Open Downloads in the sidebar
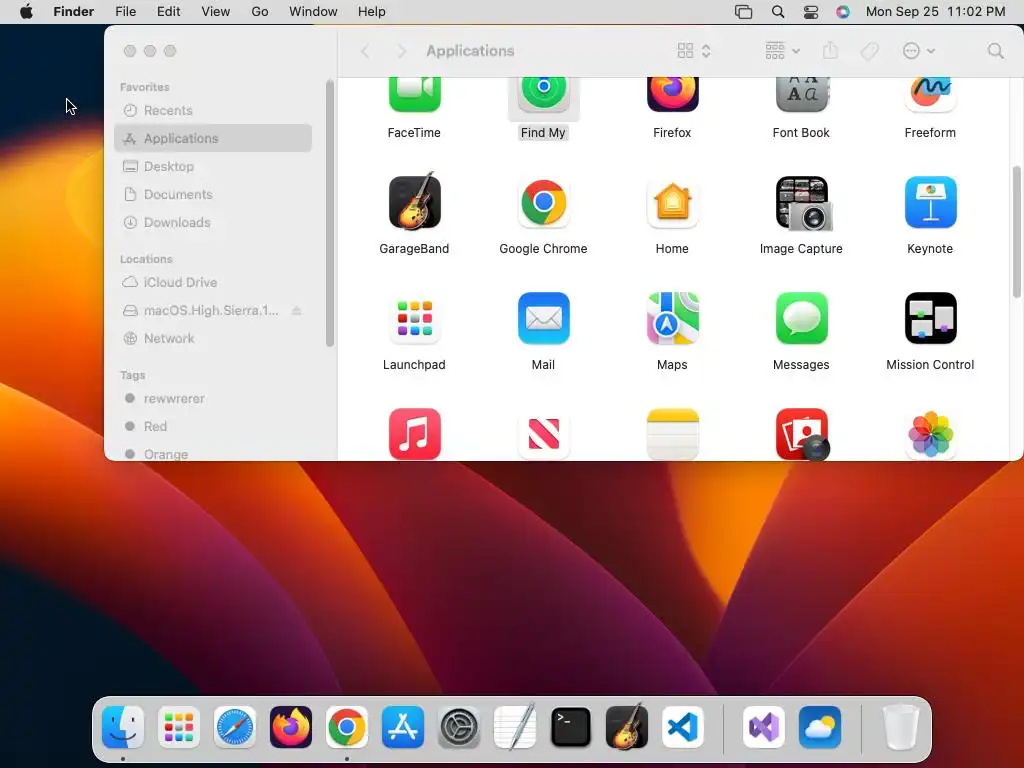The height and width of the screenshot is (768, 1024). point(213,223)
